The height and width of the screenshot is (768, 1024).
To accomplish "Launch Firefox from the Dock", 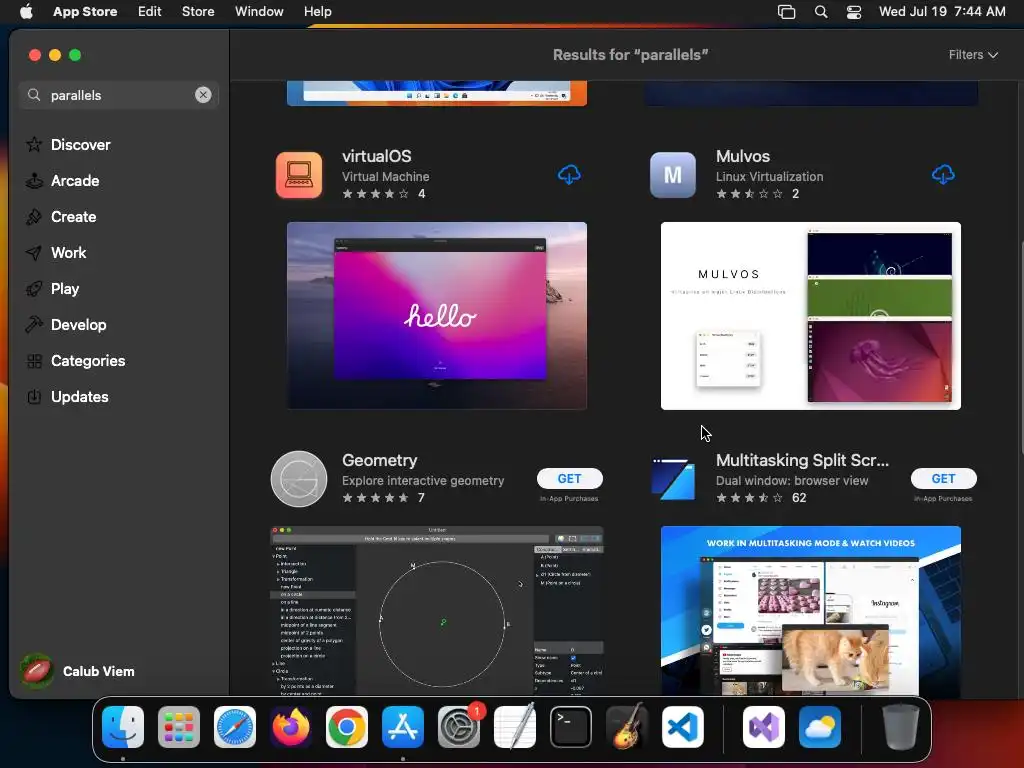I will click(291, 727).
